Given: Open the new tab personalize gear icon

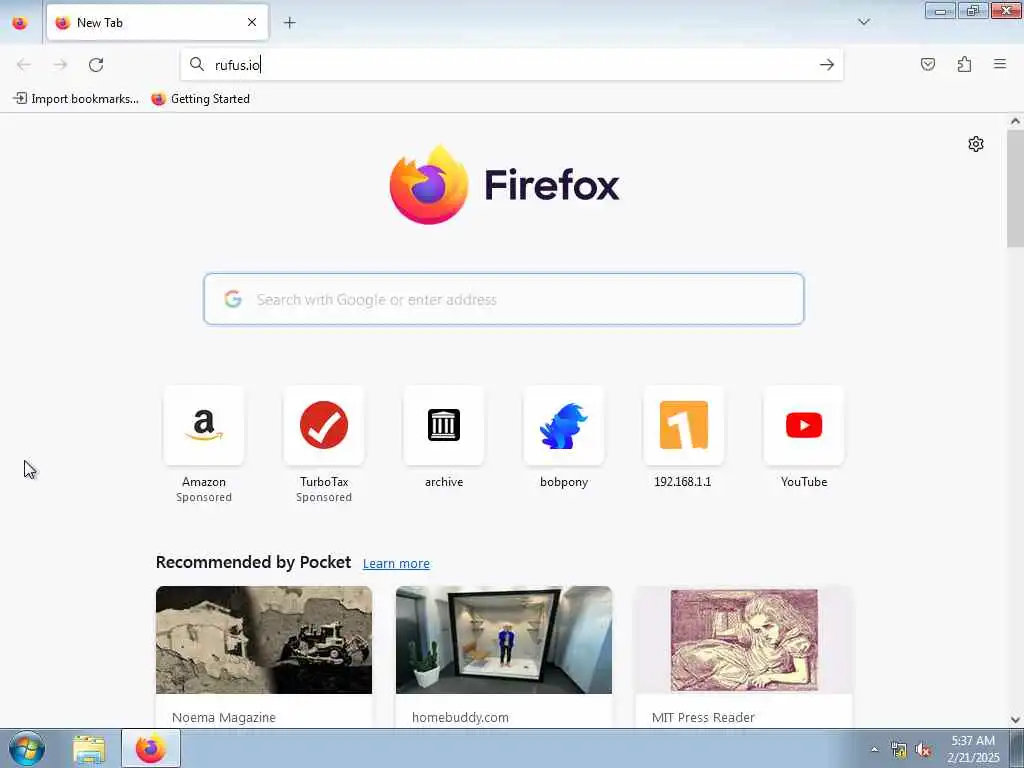Looking at the screenshot, I should pyautogui.click(x=976, y=144).
